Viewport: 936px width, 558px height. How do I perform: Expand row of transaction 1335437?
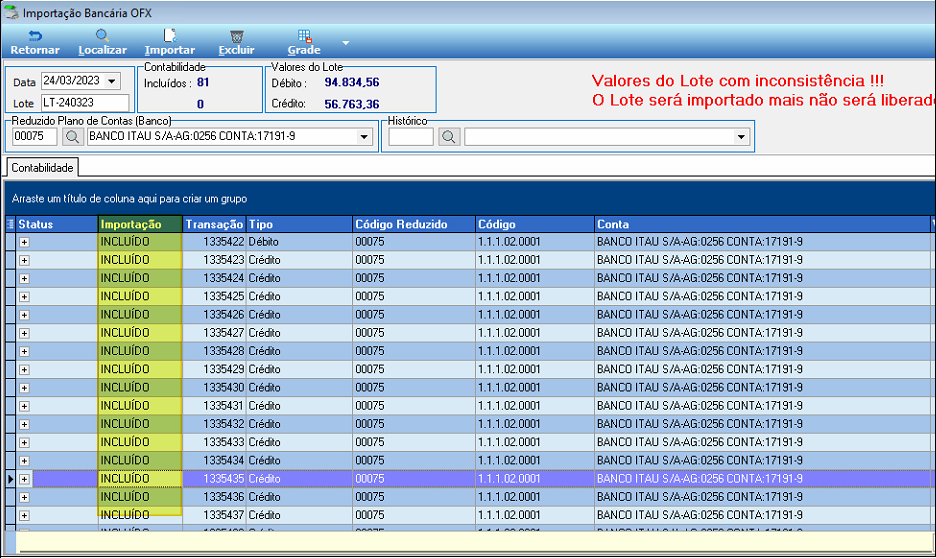24,516
